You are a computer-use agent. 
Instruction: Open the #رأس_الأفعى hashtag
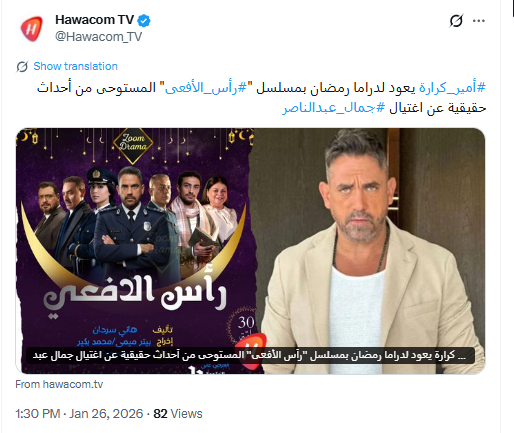click(x=206, y=88)
